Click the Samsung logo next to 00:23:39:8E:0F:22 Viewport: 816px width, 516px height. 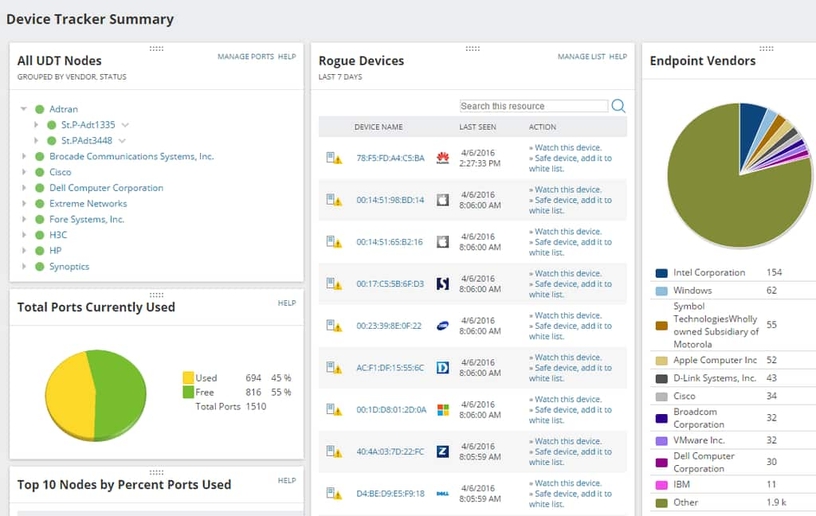(x=443, y=325)
